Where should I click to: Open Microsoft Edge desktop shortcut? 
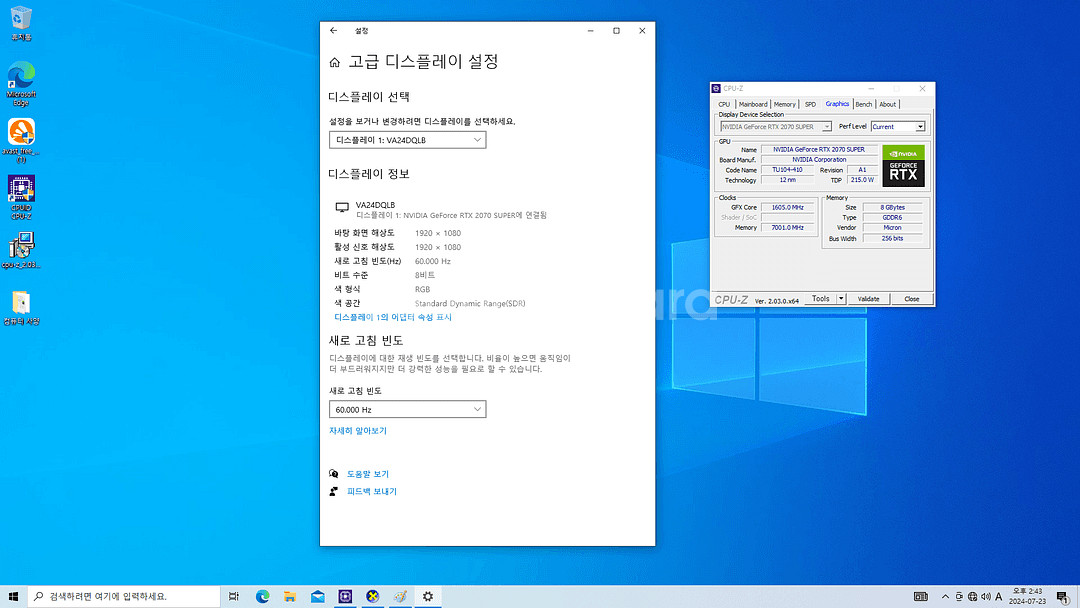21,83
